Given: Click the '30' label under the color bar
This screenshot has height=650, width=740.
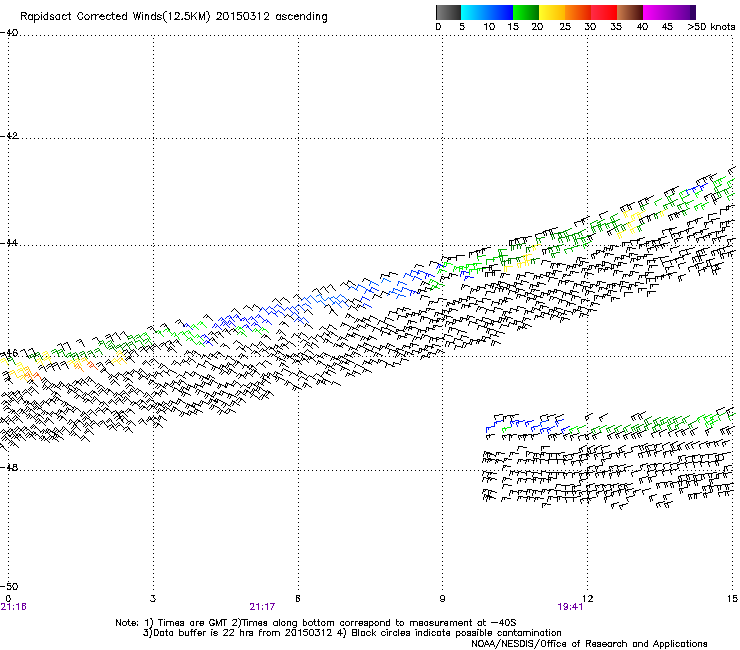Looking at the screenshot, I should (x=590, y=27).
